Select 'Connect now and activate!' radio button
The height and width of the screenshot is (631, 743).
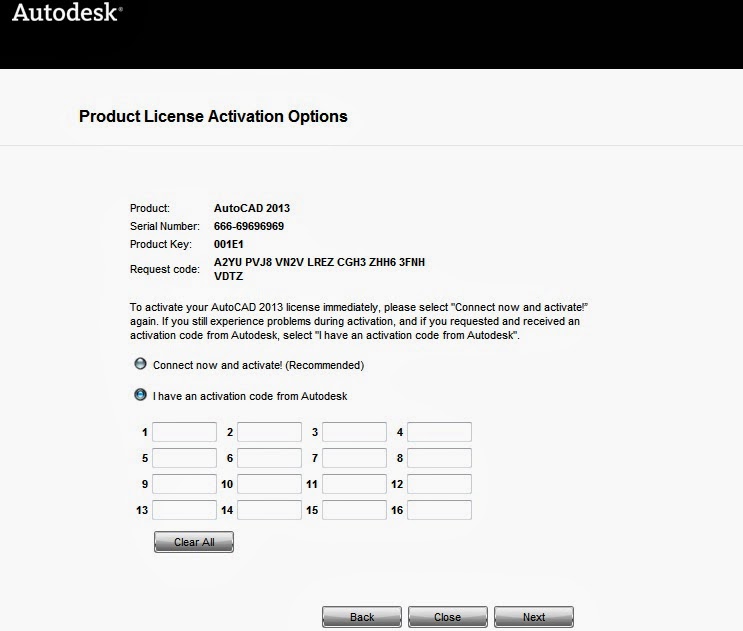click(140, 364)
